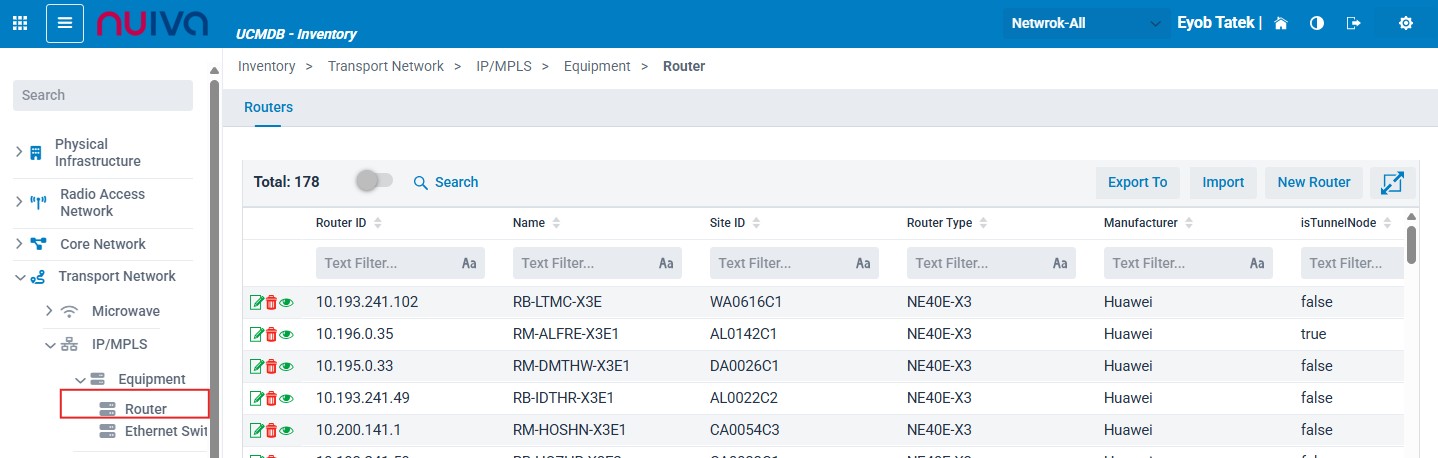
Task: Click the New Router button
Action: click(1313, 182)
